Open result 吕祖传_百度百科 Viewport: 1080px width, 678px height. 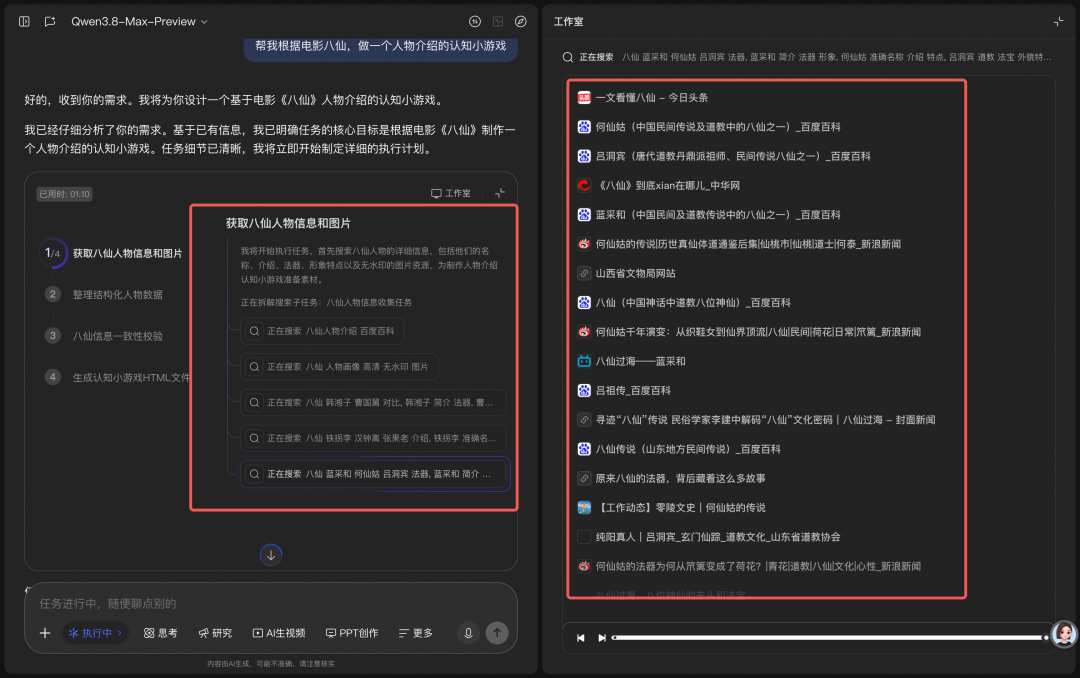click(633, 391)
